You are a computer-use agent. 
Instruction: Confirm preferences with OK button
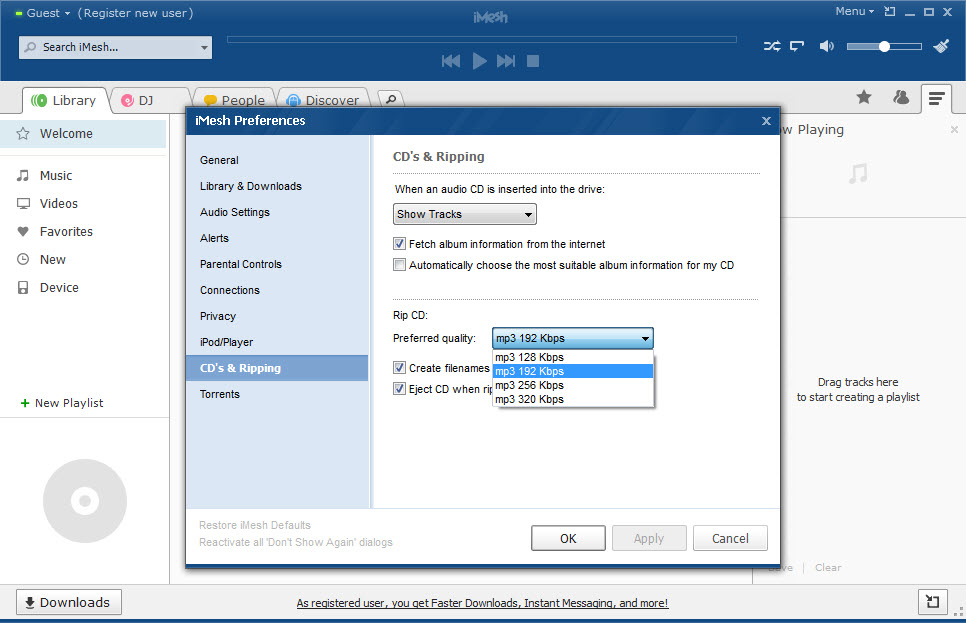coord(568,539)
